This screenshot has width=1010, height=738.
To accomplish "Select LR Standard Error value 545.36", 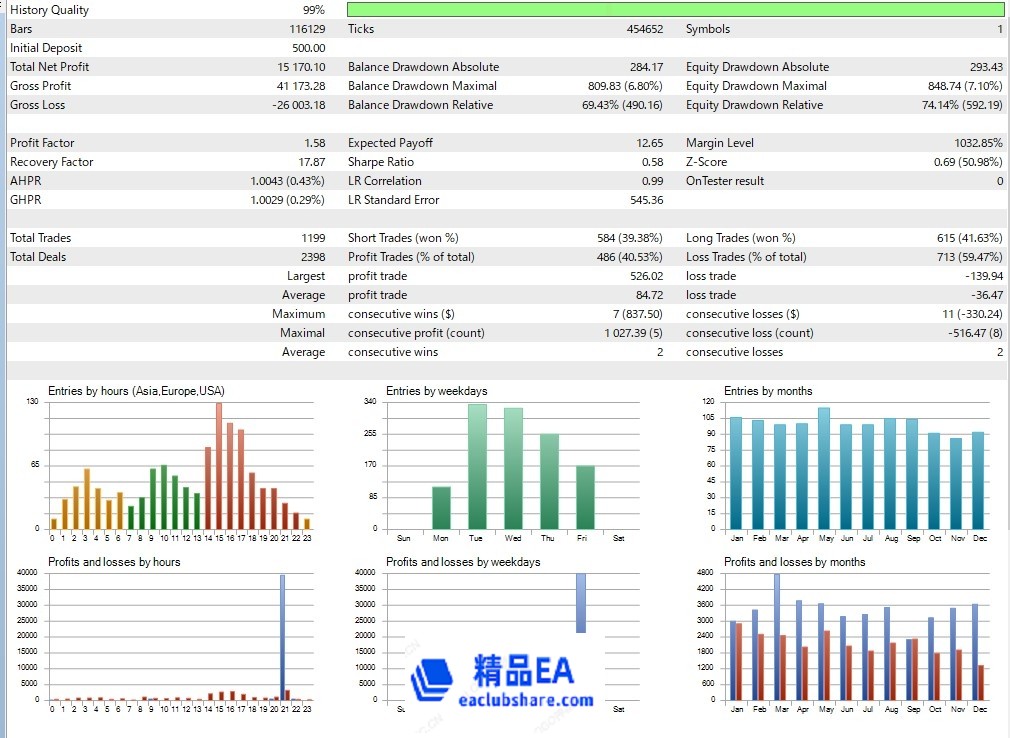I will (x=647, y=200).
